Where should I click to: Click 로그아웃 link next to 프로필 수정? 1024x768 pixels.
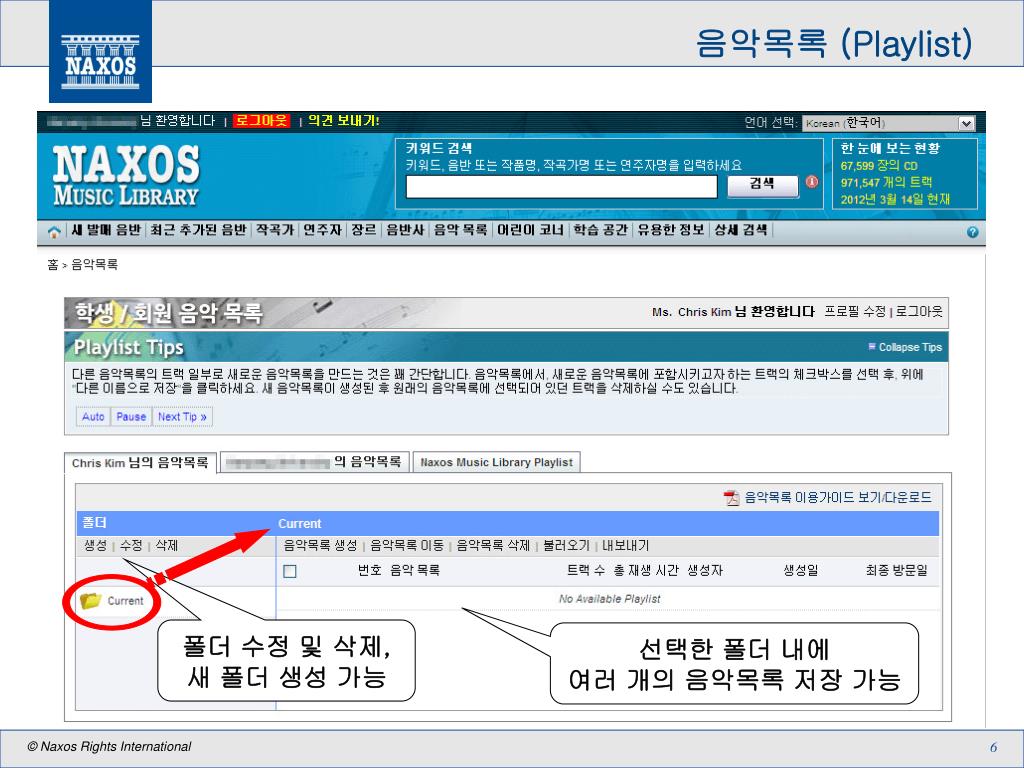pos(919,312)
